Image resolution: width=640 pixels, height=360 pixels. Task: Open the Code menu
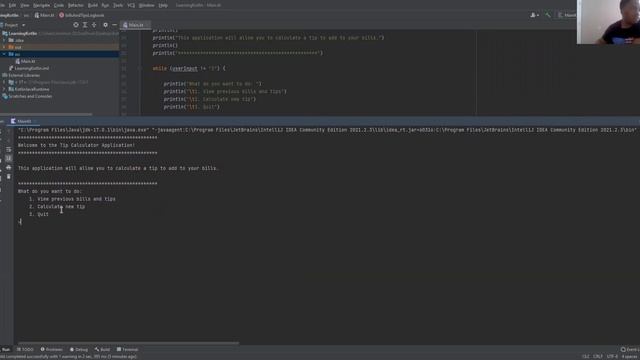click(59, 5)
